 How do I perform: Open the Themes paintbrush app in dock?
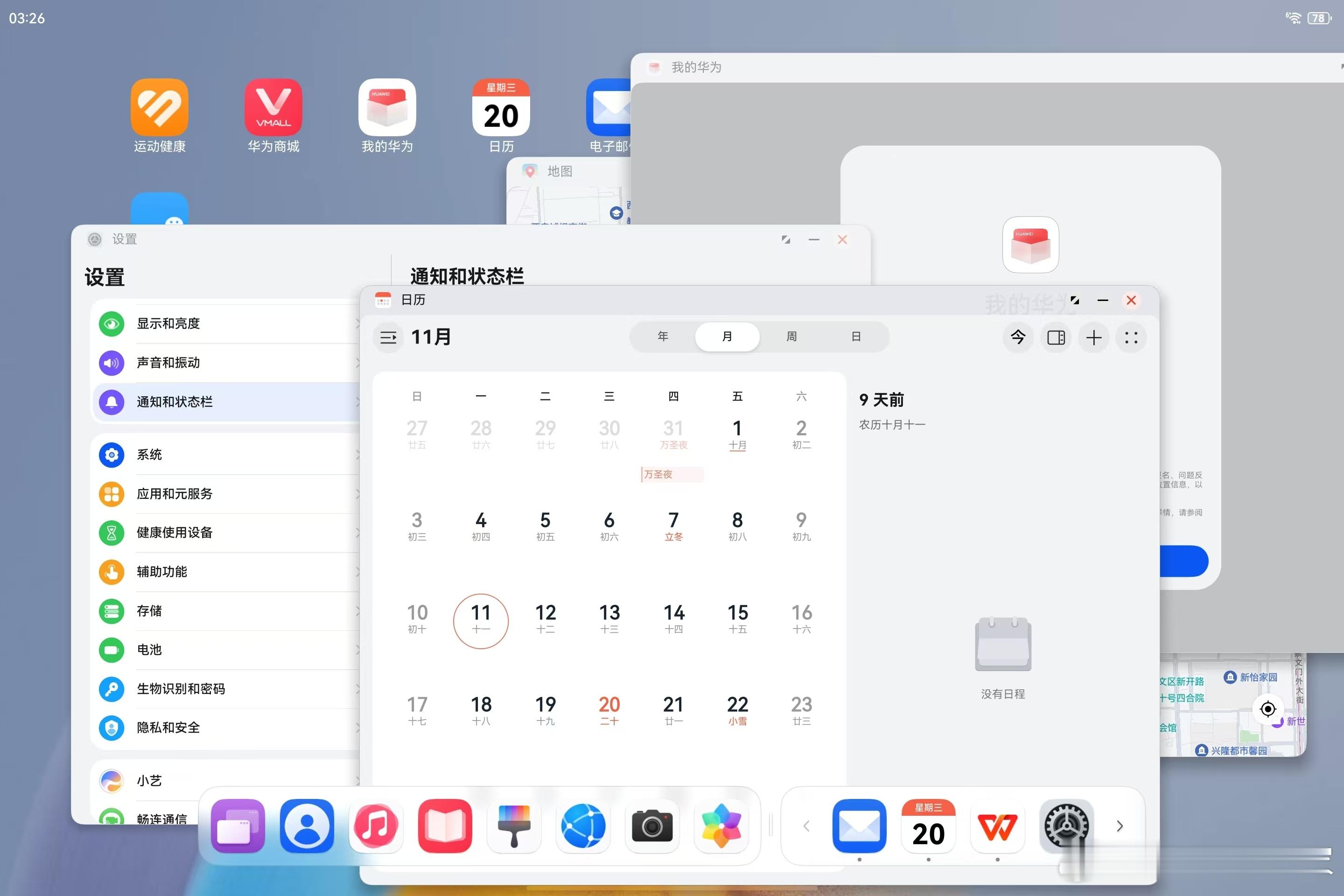[x=514, y=826]
